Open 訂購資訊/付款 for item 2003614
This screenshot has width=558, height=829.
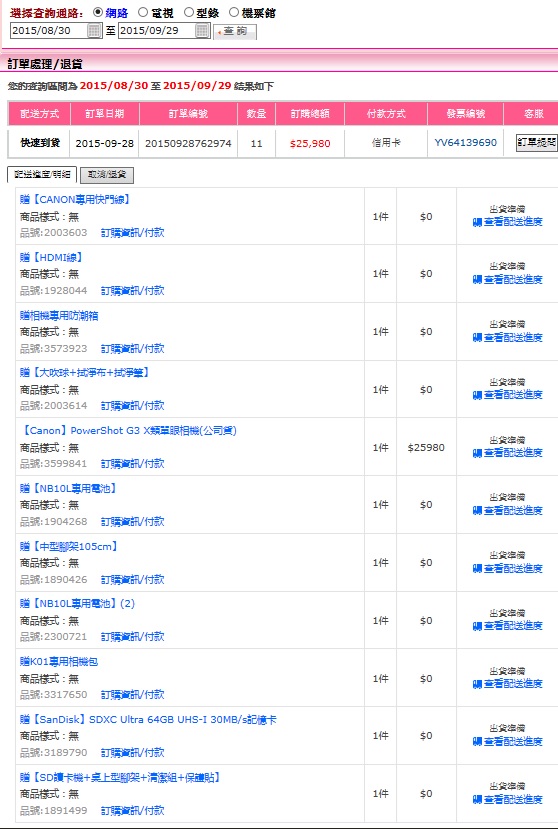[x=132, y=406]
